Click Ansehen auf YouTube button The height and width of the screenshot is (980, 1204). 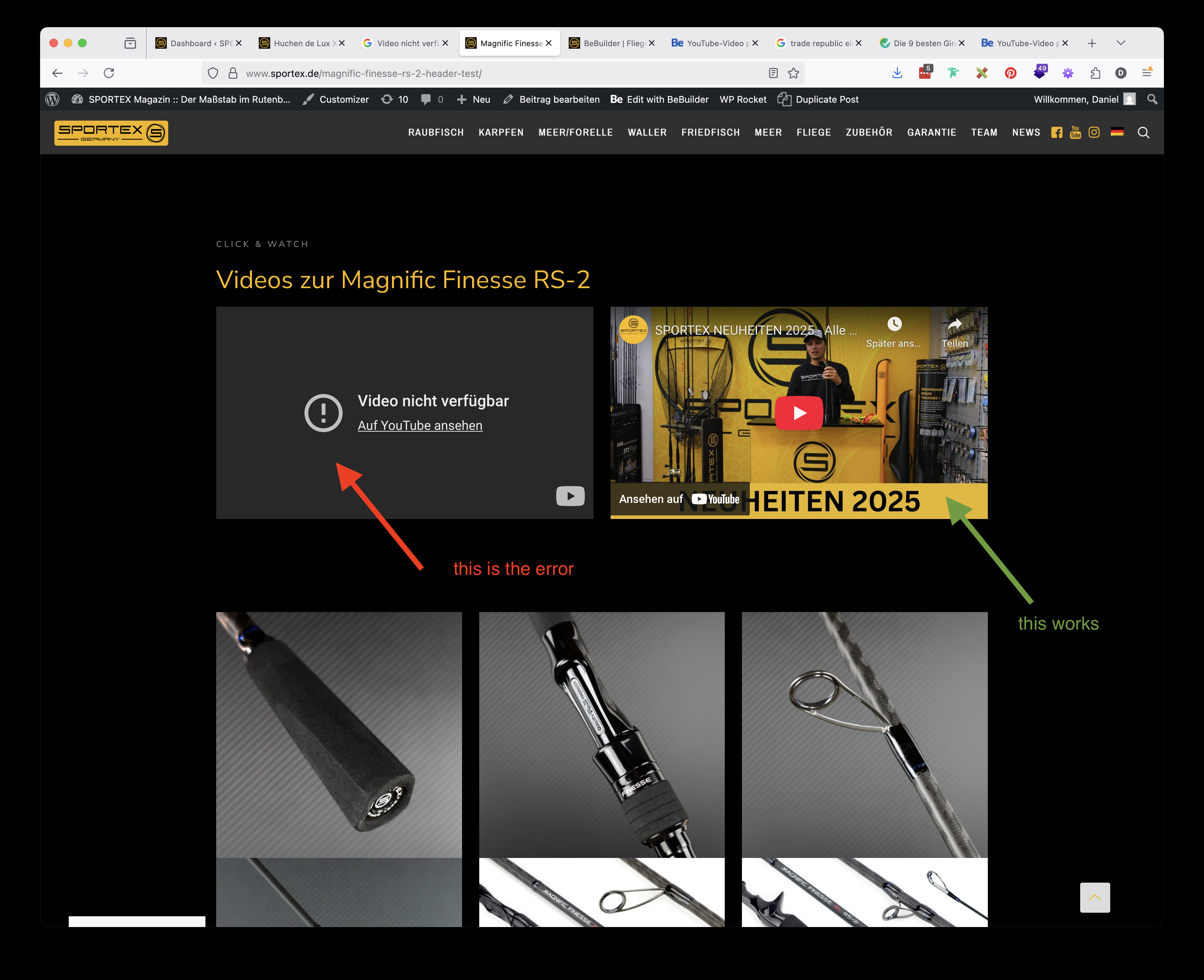[680, 499]
